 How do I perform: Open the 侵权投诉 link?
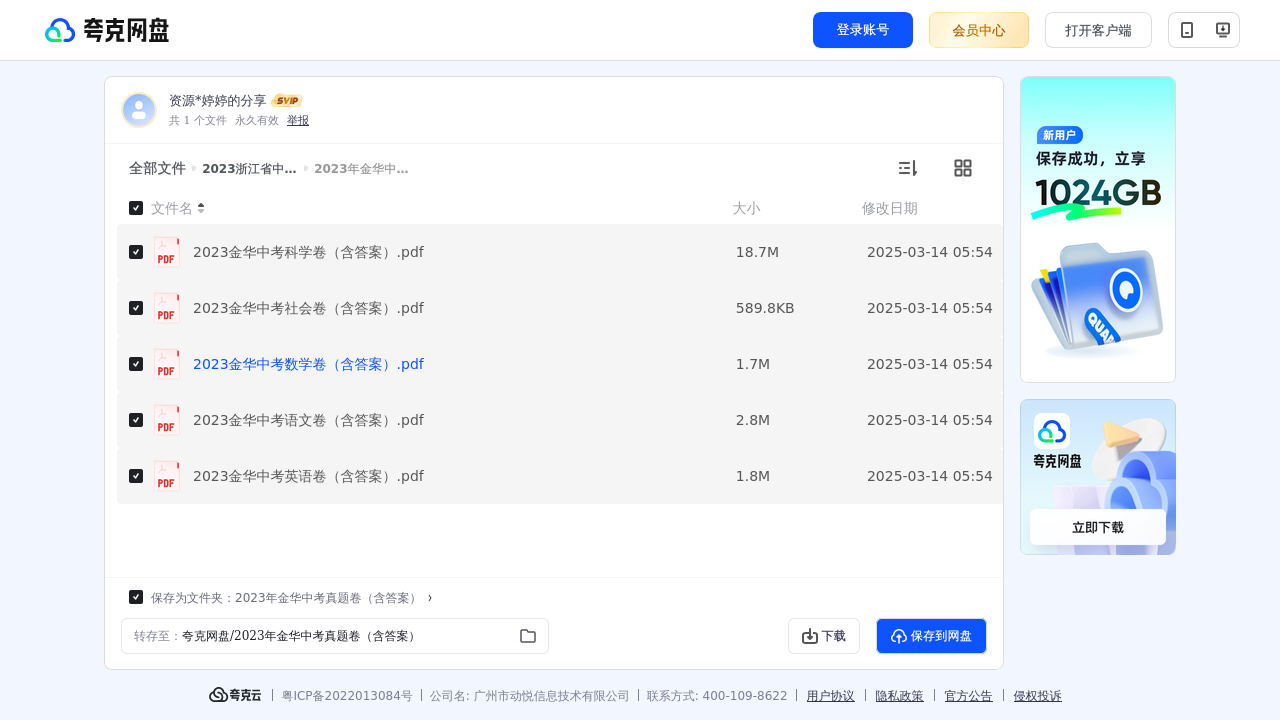1038,696
